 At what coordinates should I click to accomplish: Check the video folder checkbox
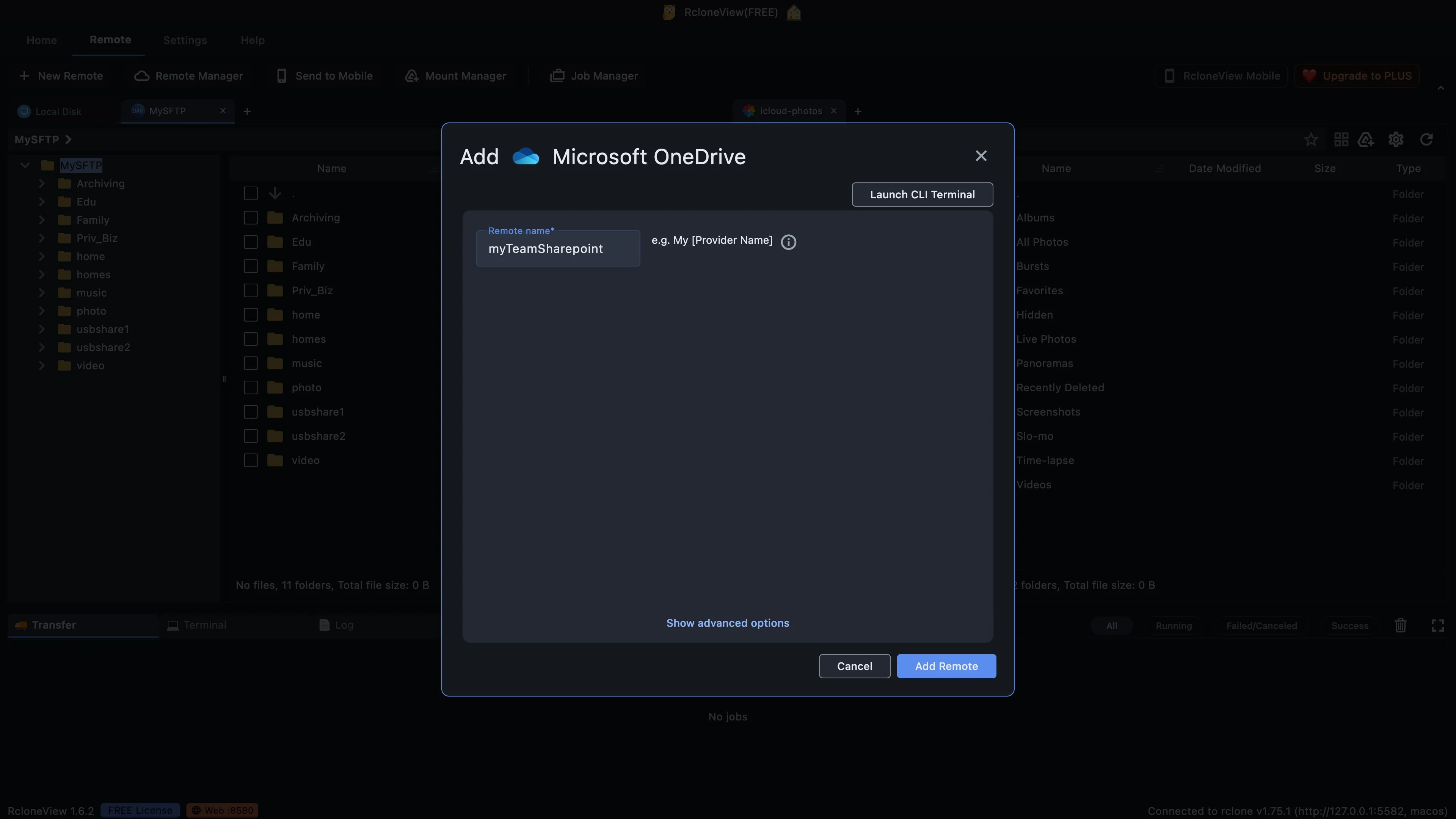point(251,461)
